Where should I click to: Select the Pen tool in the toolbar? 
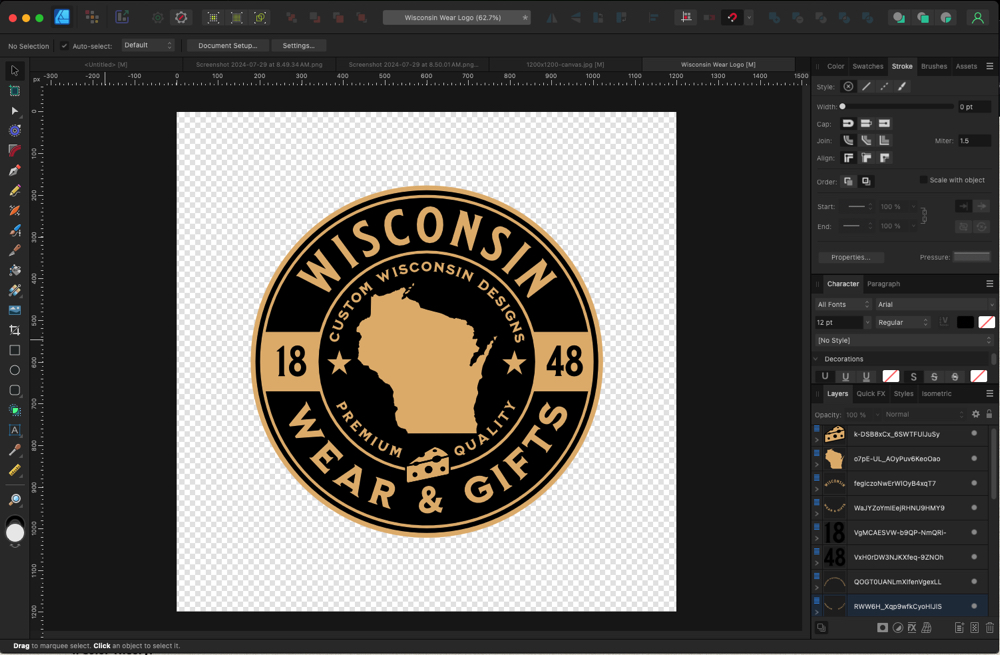tap(15, 171)
